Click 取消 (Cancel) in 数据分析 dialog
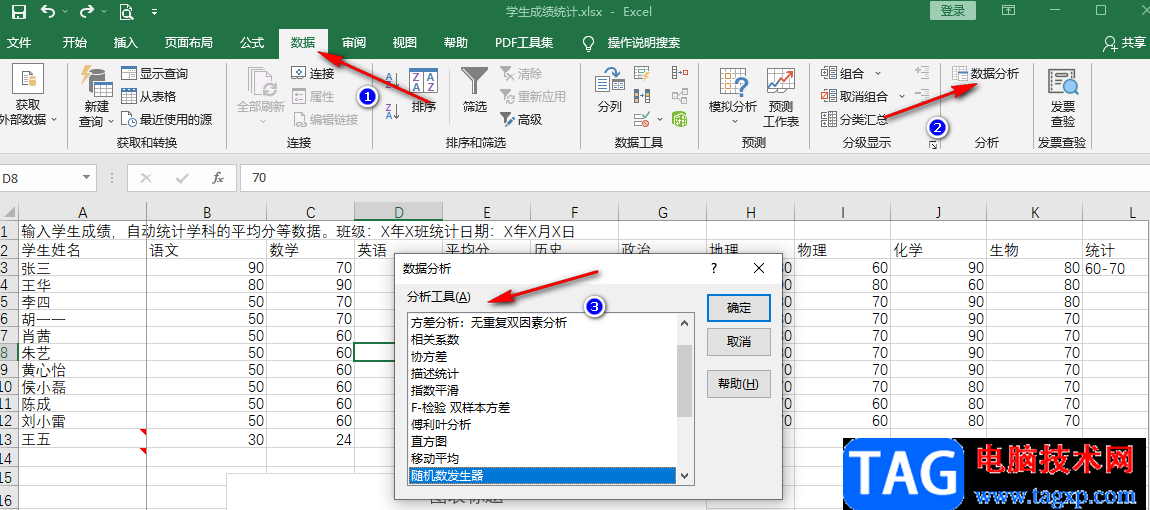 coord(739,342)
